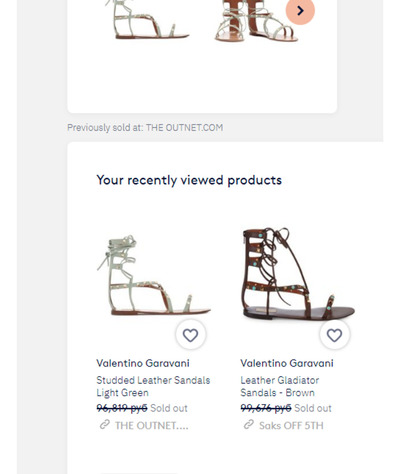Screen dimensions: 400x474
Task: Click Valentino Garavani brand above studded sandals
Action: [143, 363]
